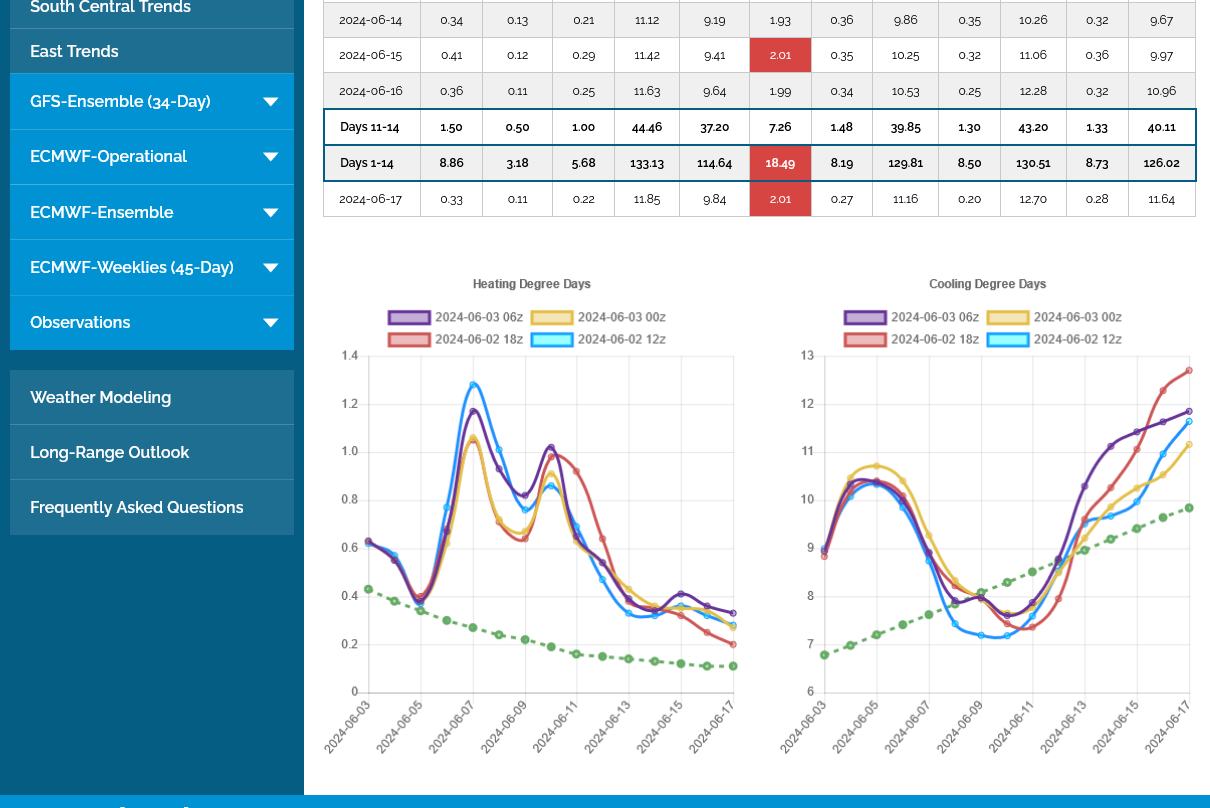Click the red 18.49 cell in Days 1-14 row
This screenshot has width=1210, height=808.
(780, 163)
